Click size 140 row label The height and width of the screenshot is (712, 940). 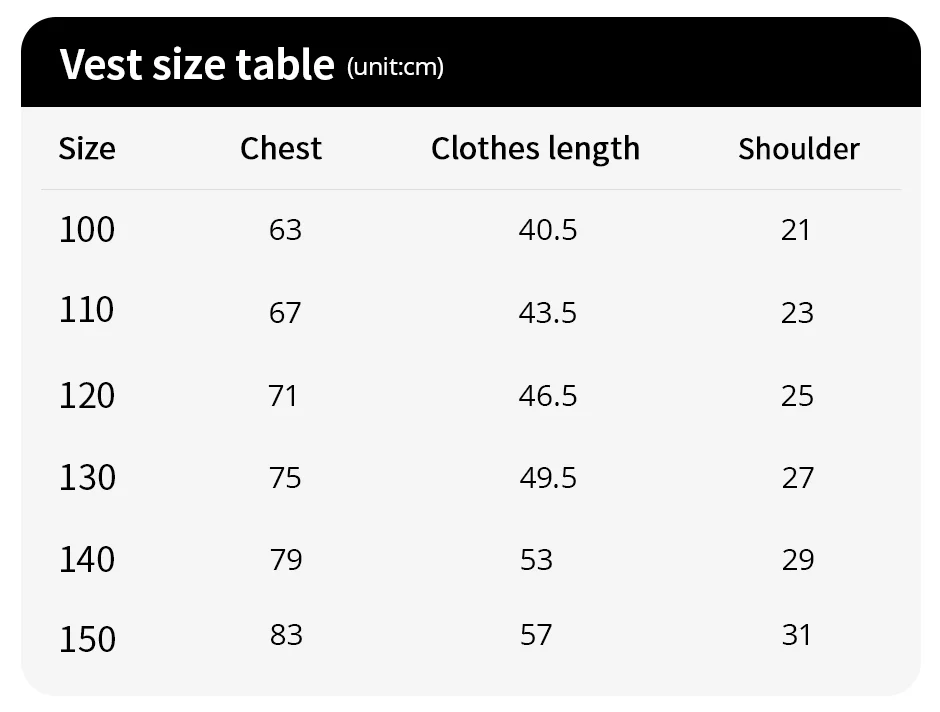[x=87, y=559]
